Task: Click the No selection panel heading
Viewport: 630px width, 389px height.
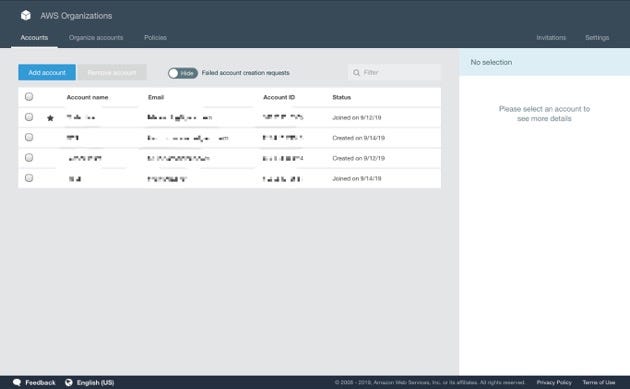Action: tap(491, 62)
